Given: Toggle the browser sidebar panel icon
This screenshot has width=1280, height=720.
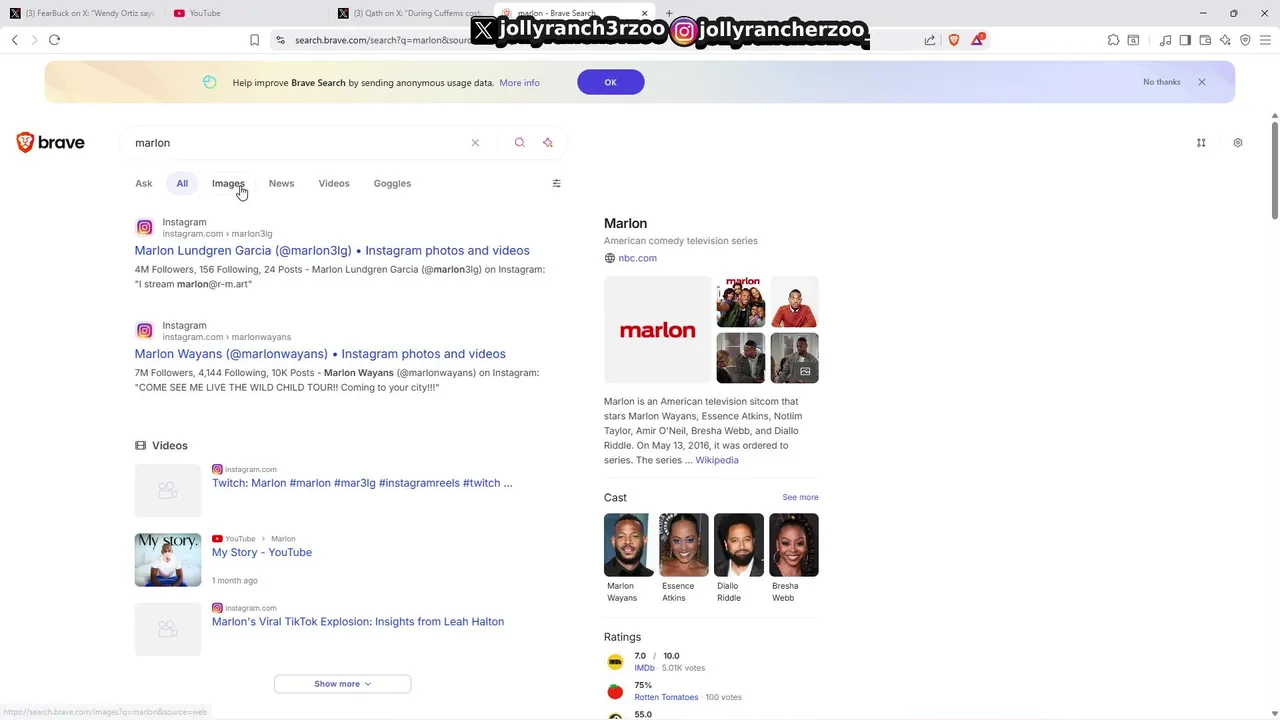Looking at the screenshot, I should click(1185, 40).
